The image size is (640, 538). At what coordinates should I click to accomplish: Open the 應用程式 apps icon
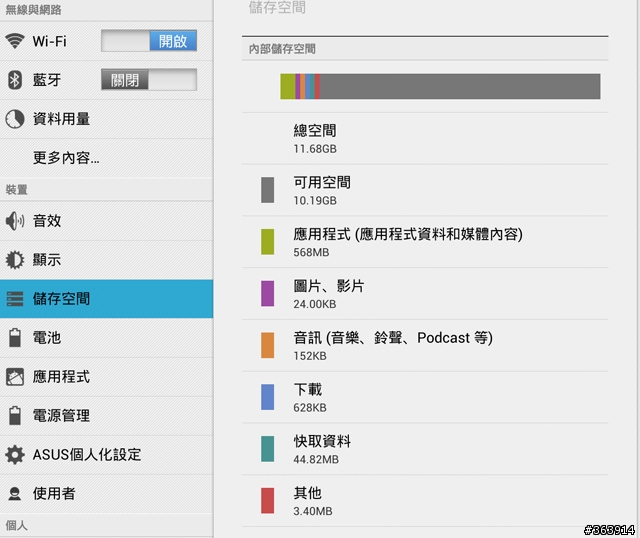tap(15, 377)
